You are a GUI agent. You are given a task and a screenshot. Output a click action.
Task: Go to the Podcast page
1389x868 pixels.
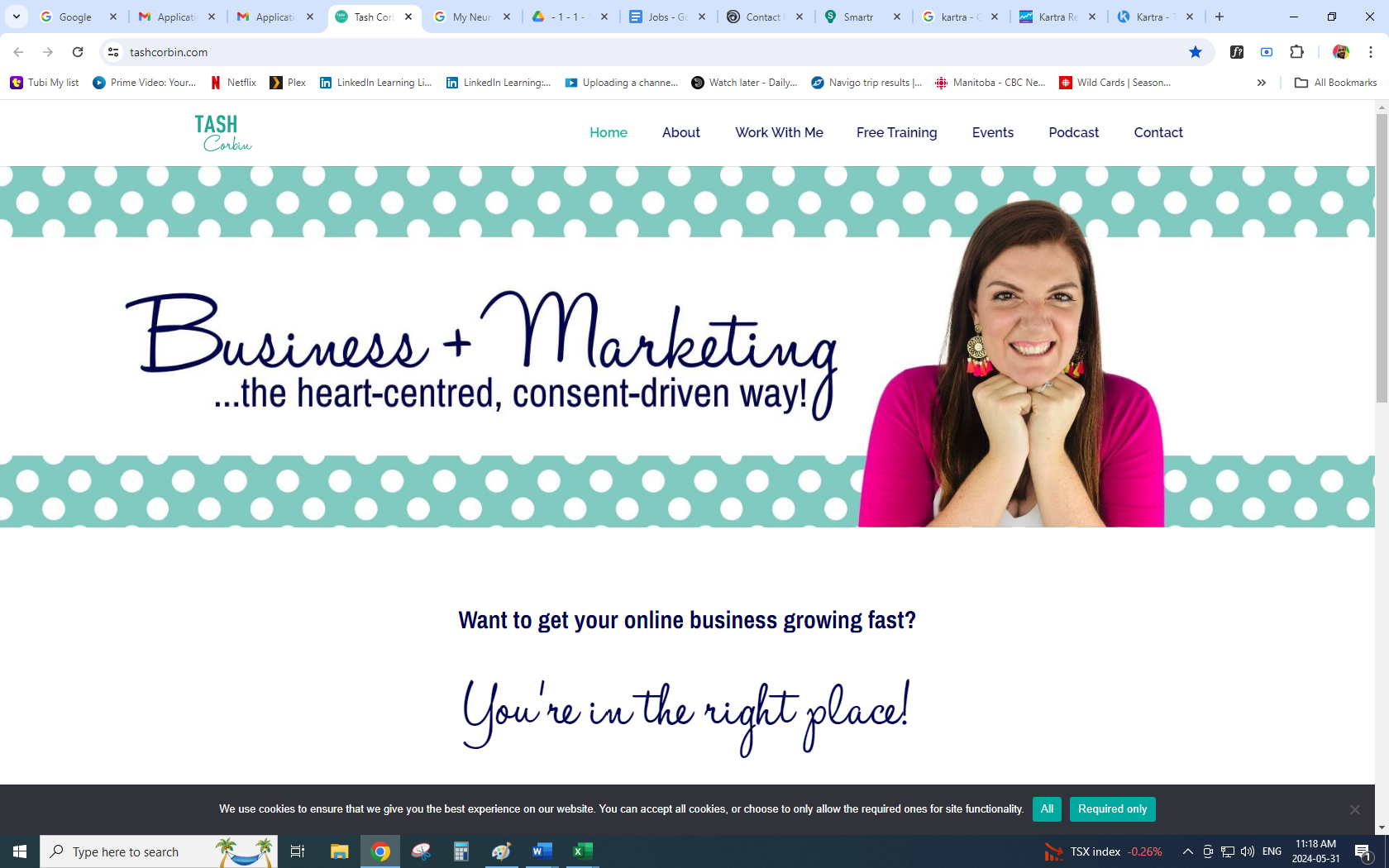click(x=1073, y=132)
